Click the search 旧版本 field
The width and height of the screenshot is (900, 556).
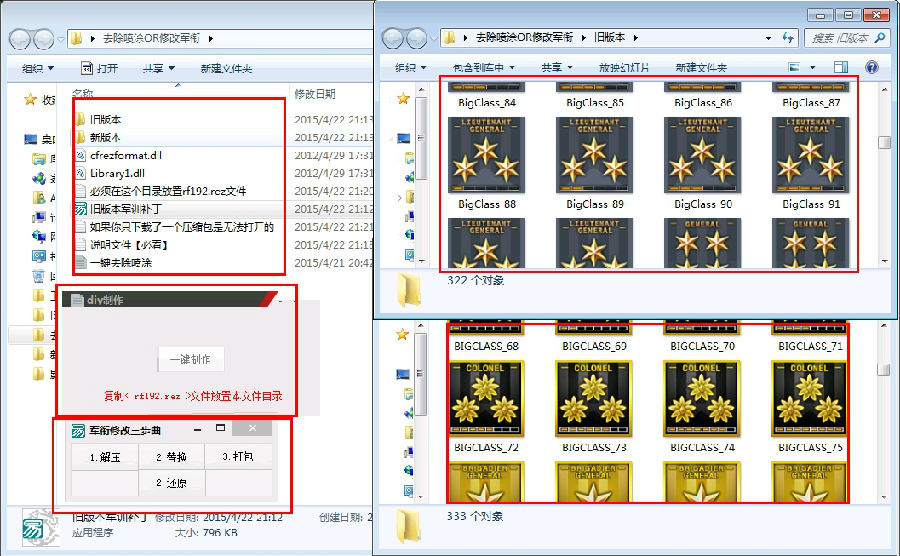845,38
